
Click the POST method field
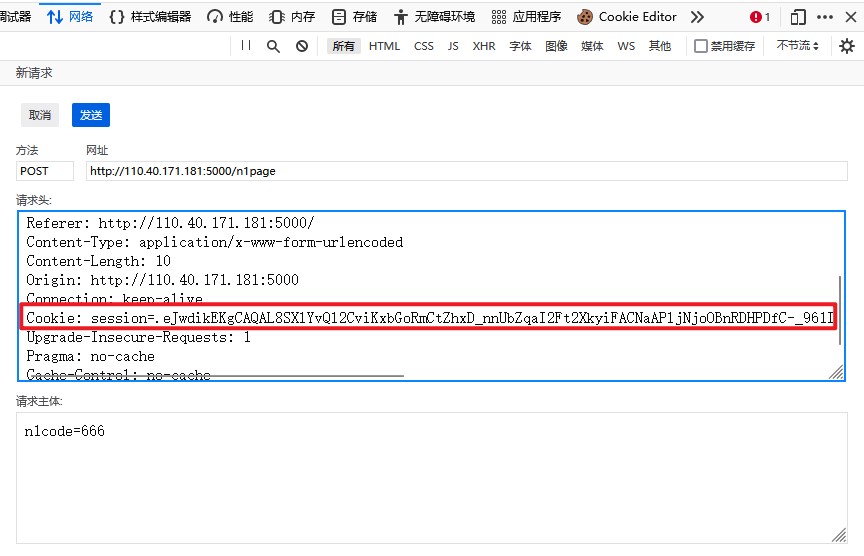point(45,171)
